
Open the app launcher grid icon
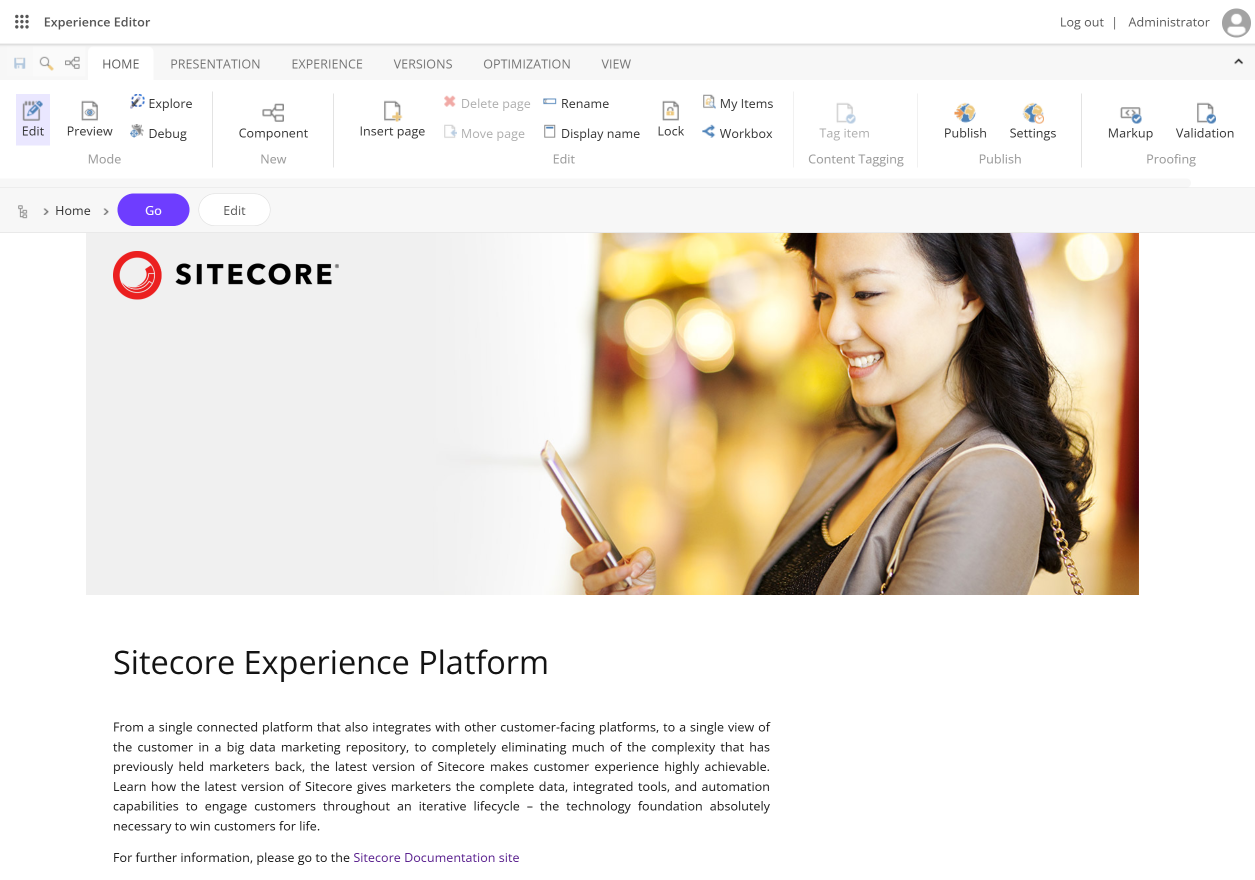[22, 22]
